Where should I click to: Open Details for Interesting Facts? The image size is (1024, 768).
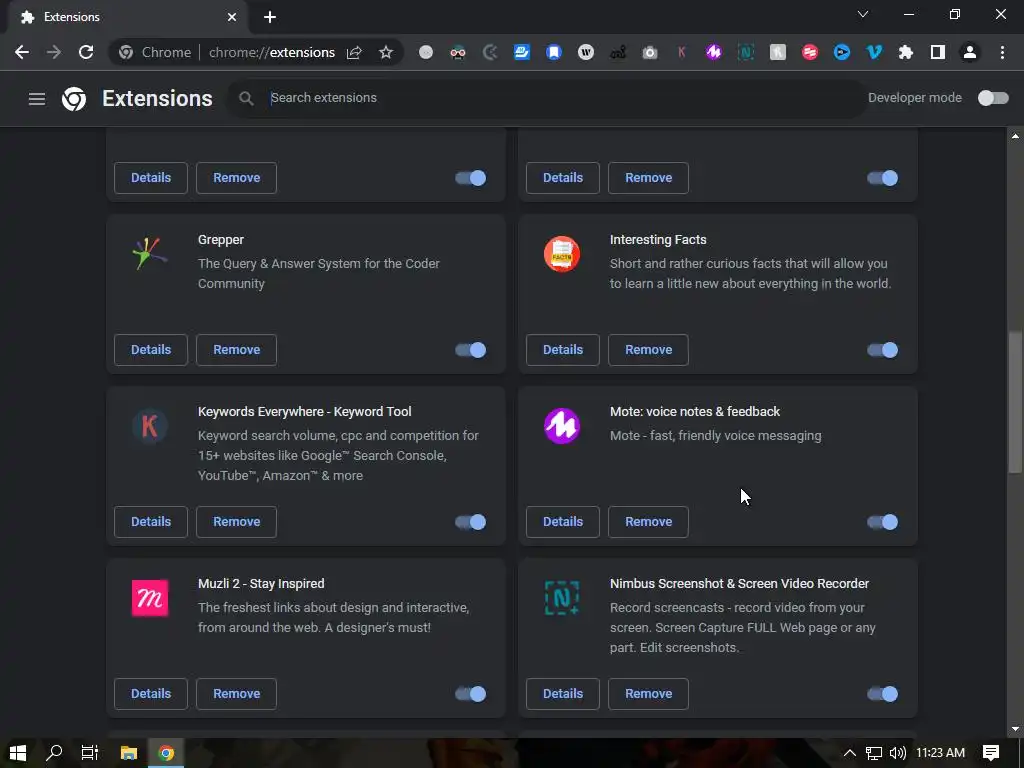(563, 350)
